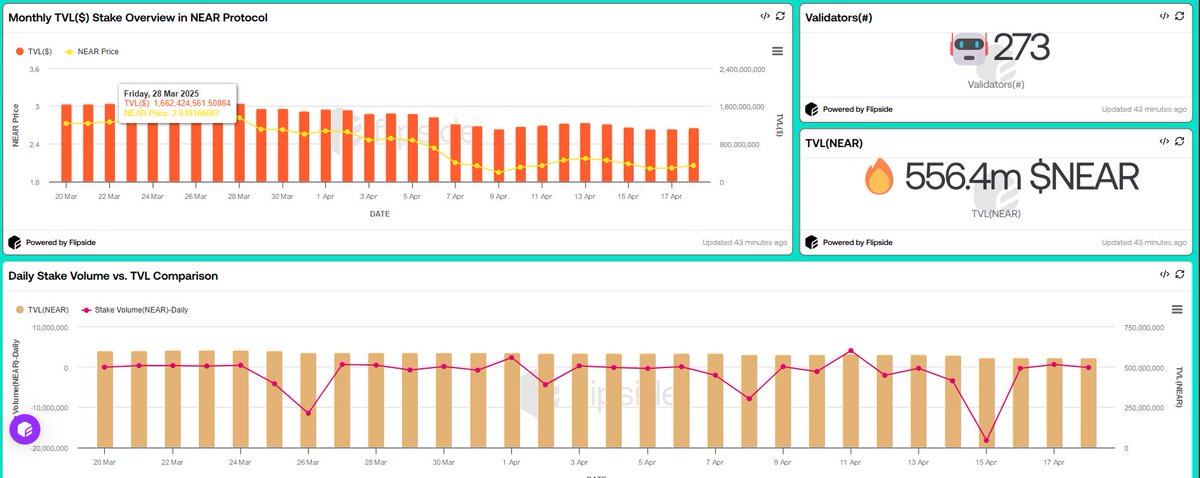Image resolution: width=1200 pixels, height=478 pixels.
Task: Click the 17 Apr label on Monthly TVL axis
Action: [x=673, y=196]
